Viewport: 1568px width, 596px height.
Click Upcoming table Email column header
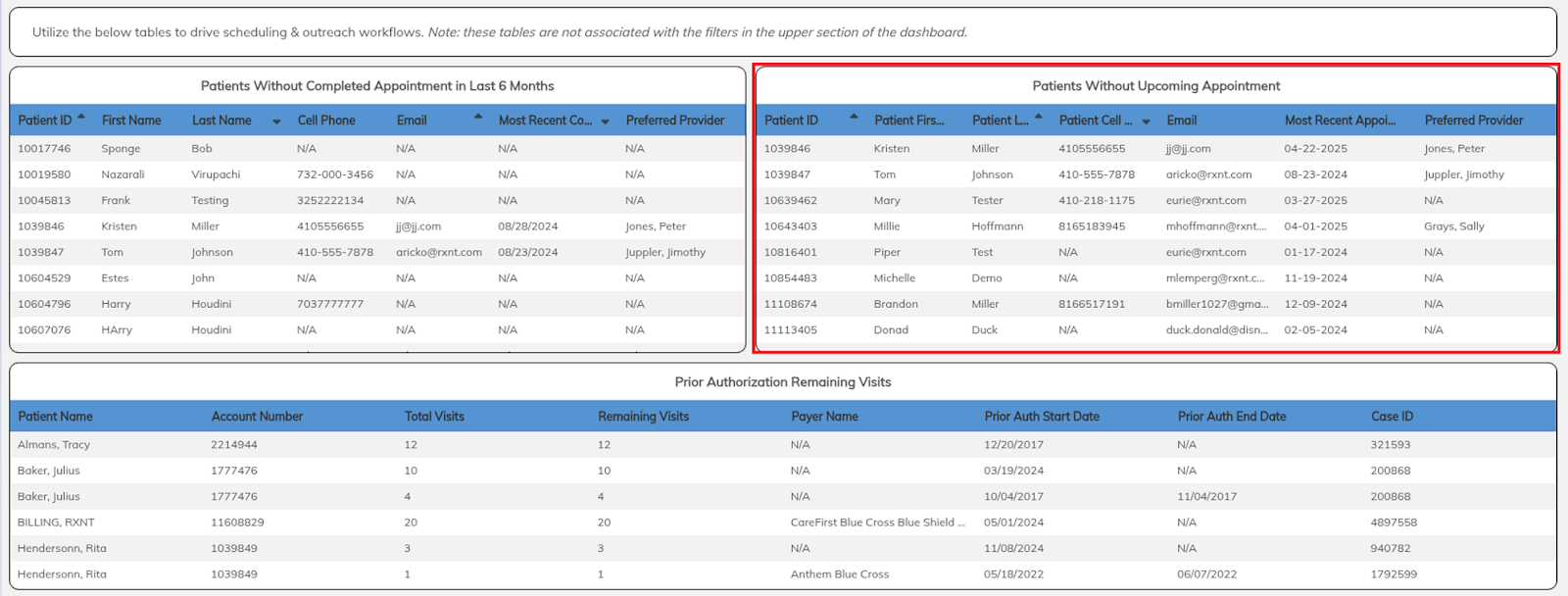coord(1182,121)
